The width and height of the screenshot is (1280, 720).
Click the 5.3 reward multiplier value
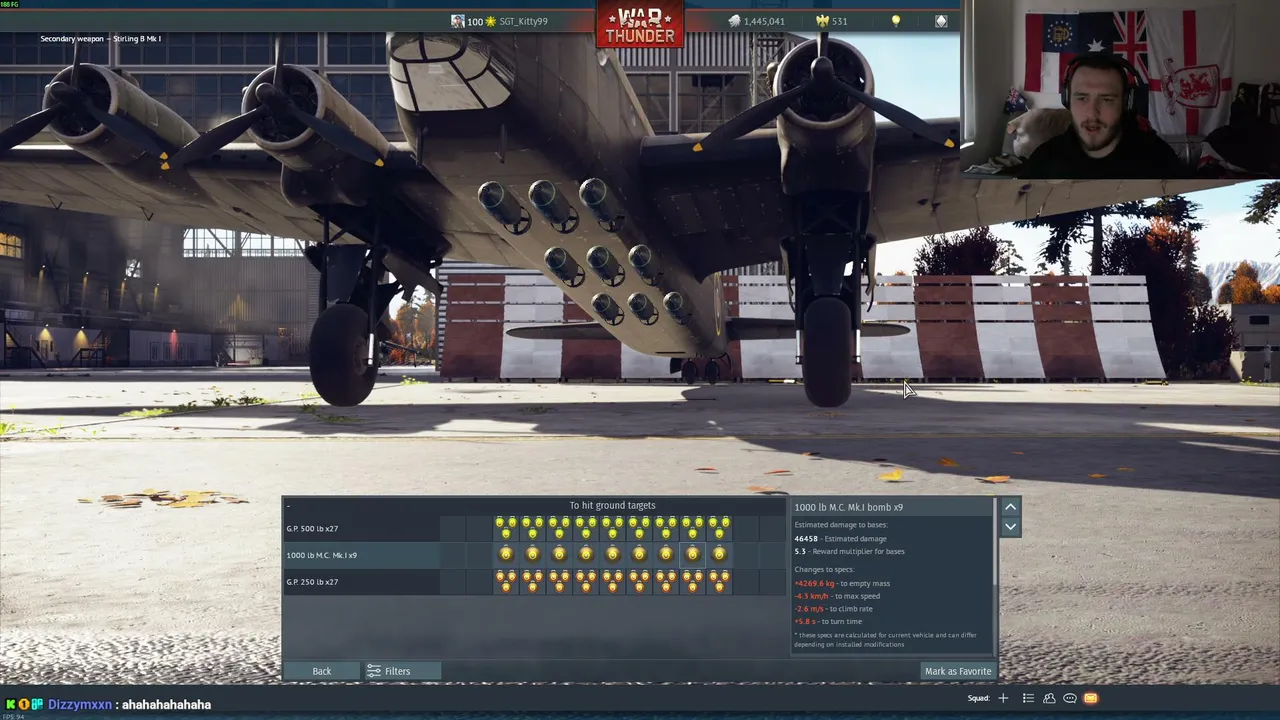[x=800, y=552]
